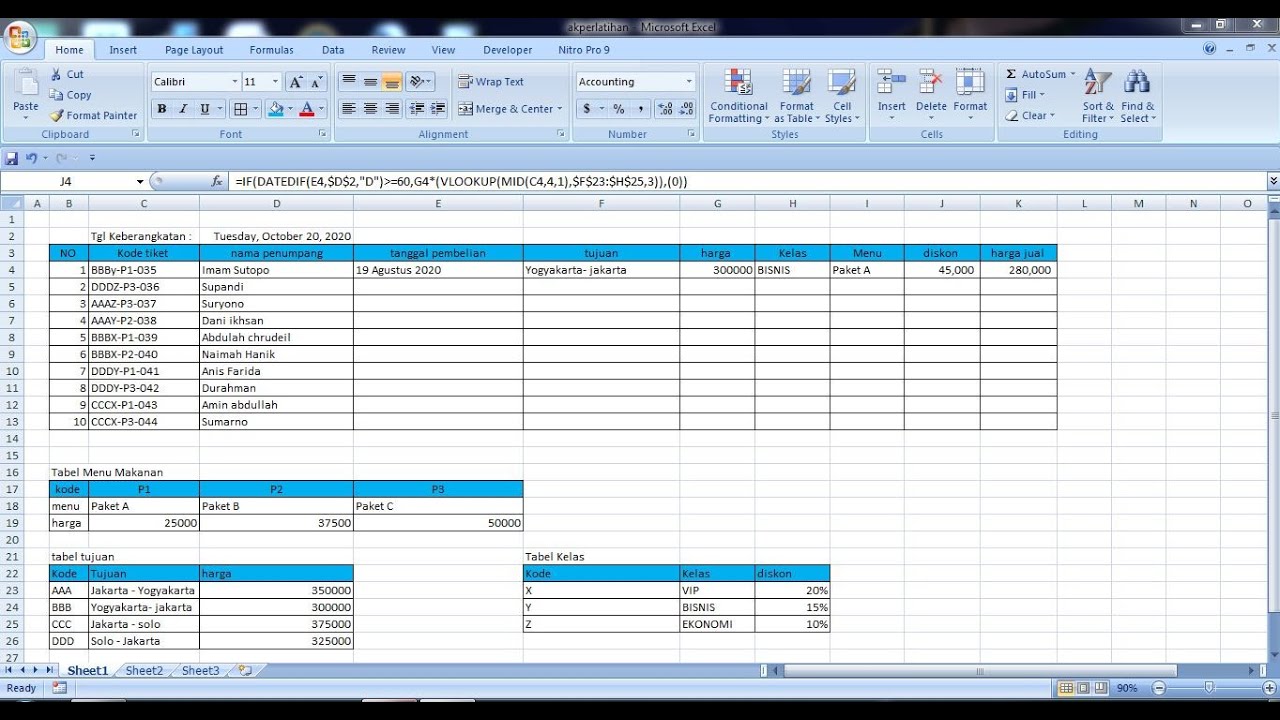Screen dimensions: 1280x720
Task: Switch to Page Layout view in status bar
Action: point(1083,688)
